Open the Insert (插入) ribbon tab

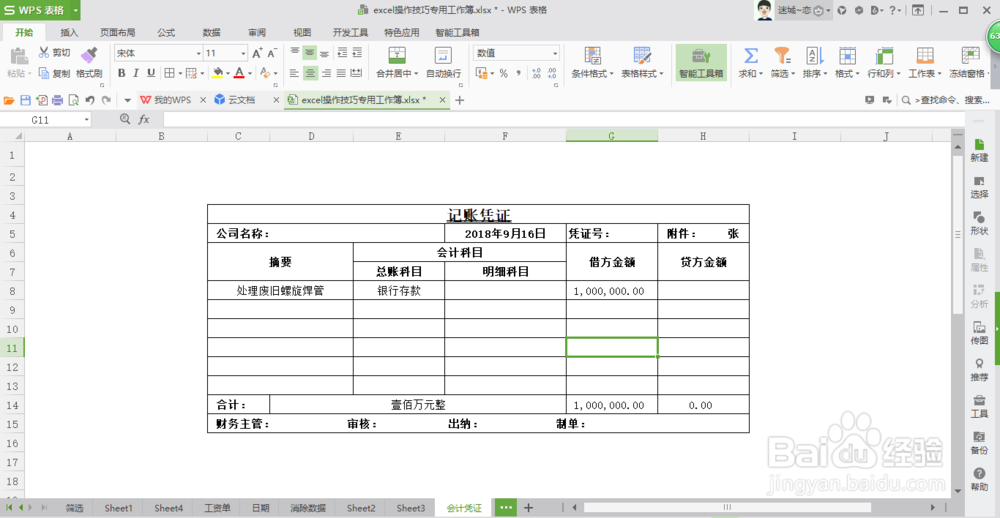(x=69, y=33)
